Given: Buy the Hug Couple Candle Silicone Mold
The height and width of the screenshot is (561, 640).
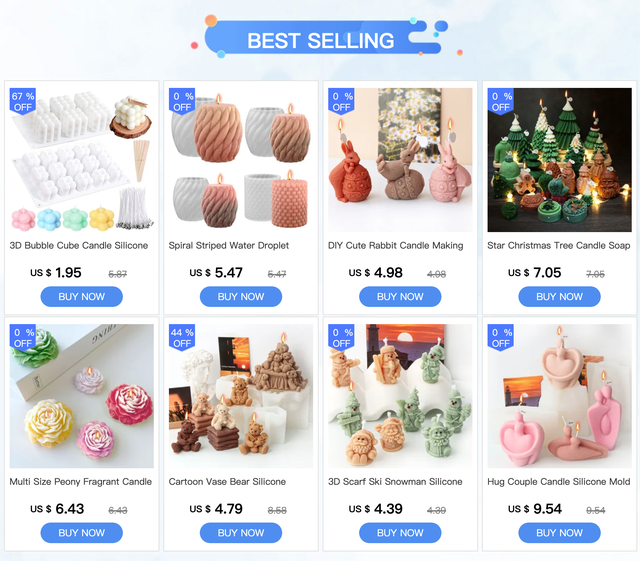Looking at the screenshot, I should 560,533.
